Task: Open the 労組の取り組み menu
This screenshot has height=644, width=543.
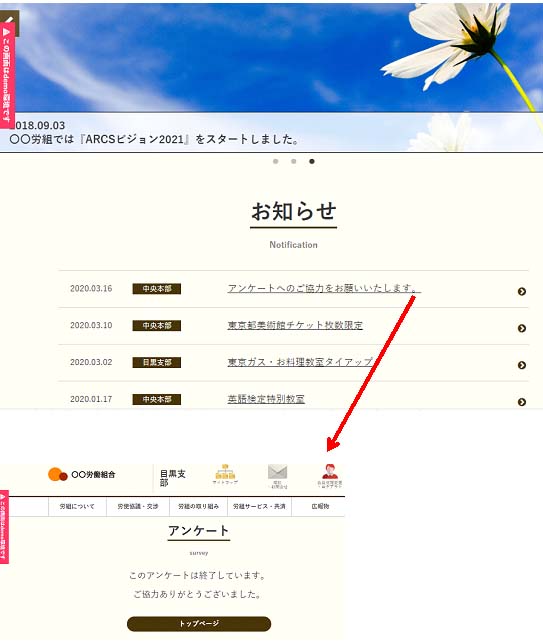Action: [198, 506]
